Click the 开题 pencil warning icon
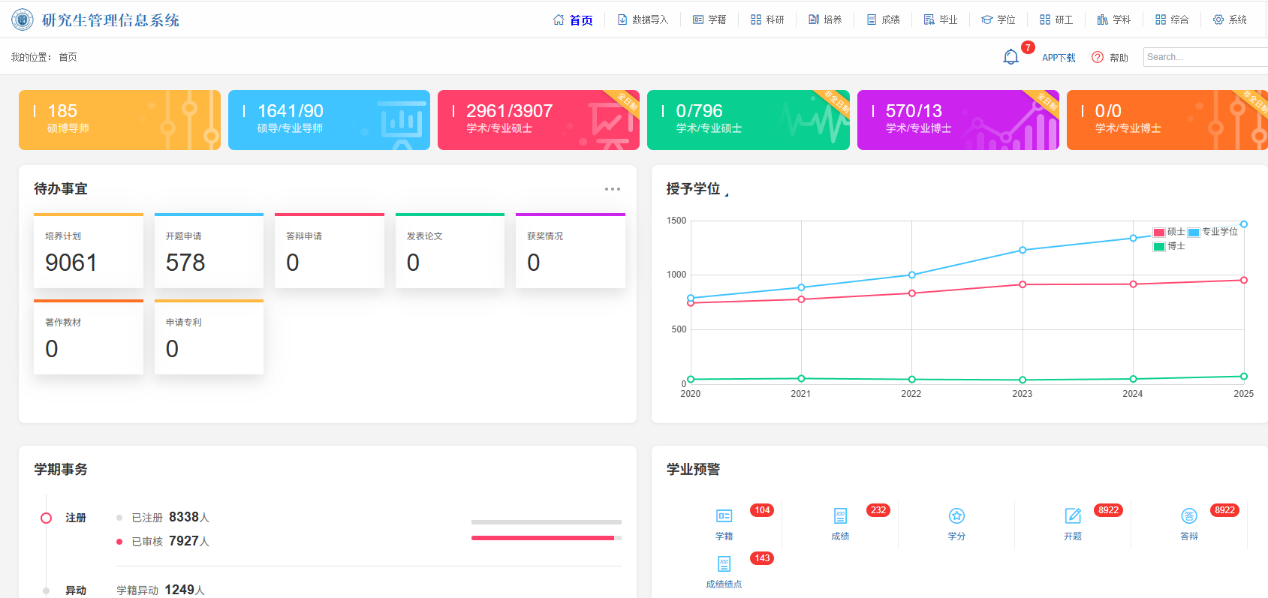The width and height of the screenshot is (1268, 598). [x=1073, y=516]
